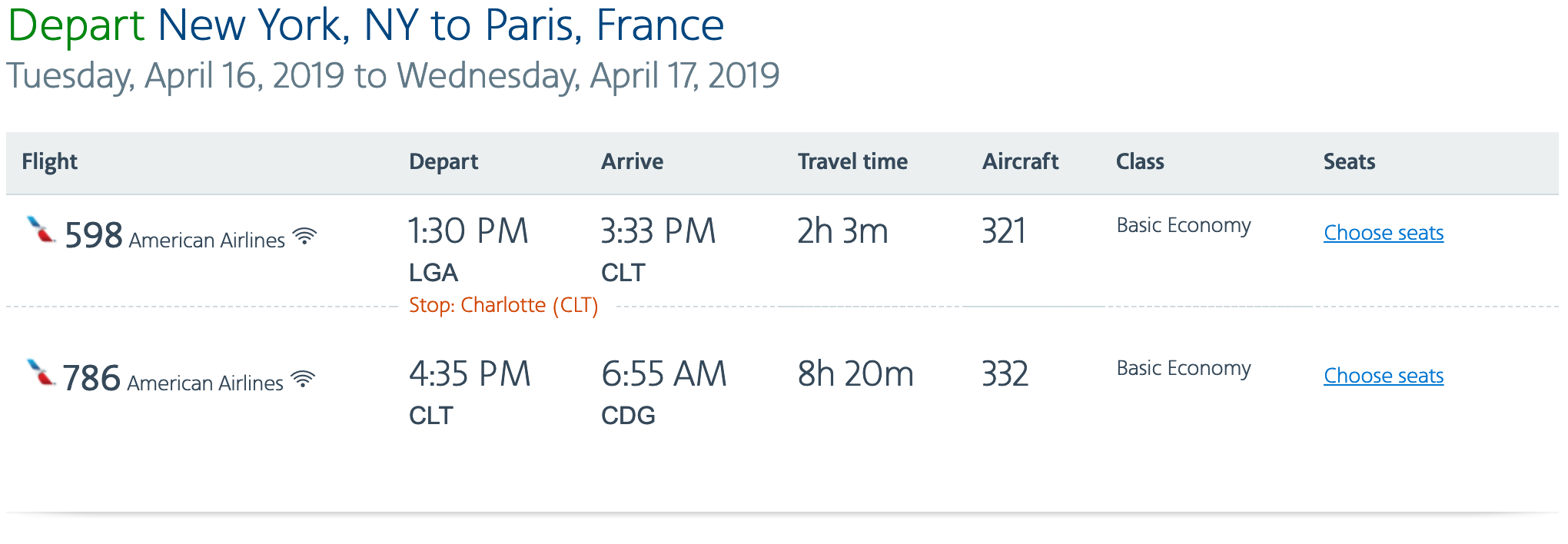The width and height of the screenshot is (1568, 544).
Task: Open Choose seats for flight 598
Action: tap(1383, 233)
